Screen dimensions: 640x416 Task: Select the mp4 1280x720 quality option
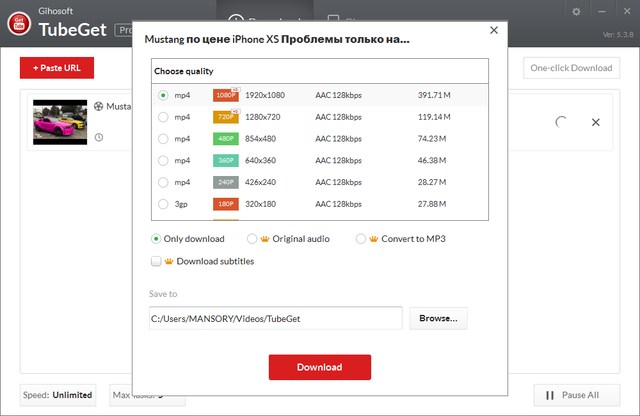(x=163, y=117)
